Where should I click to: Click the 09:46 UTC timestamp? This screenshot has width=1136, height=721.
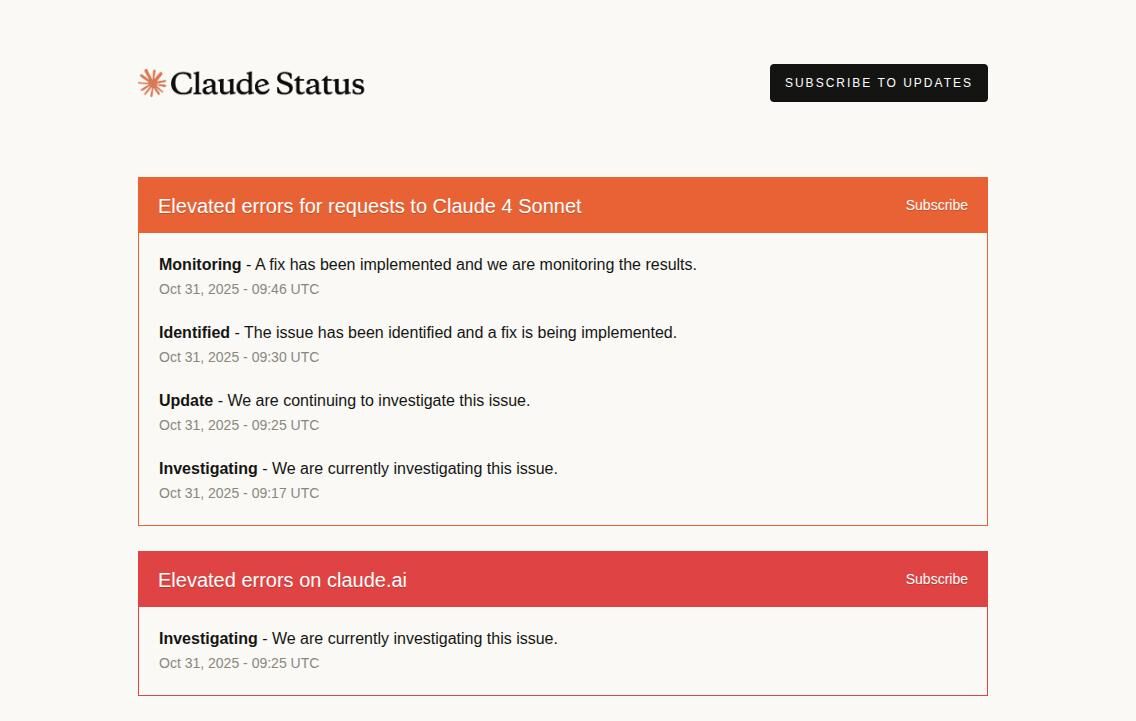tap(239, 290)
